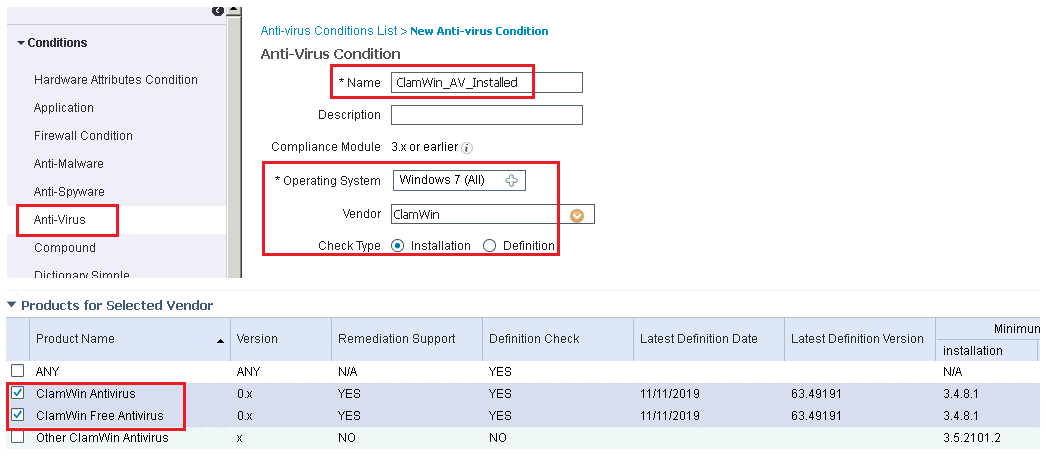Open the Anti-Malware condition
This screenshot has height=459, width=1046.
(x=69, y=163)
